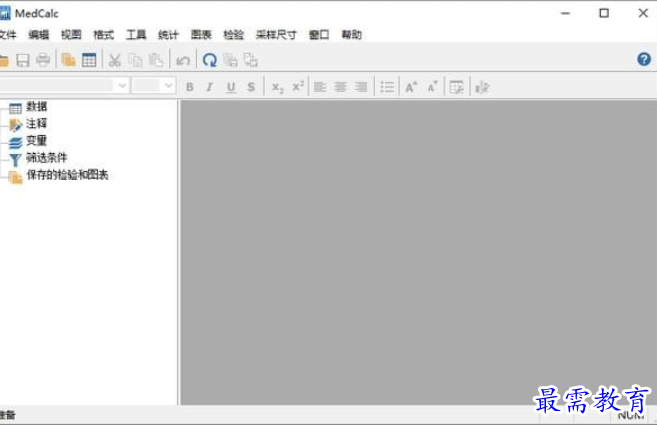Open the 检验 menu
Screen dimensions: 657x432
coord(233,35)
